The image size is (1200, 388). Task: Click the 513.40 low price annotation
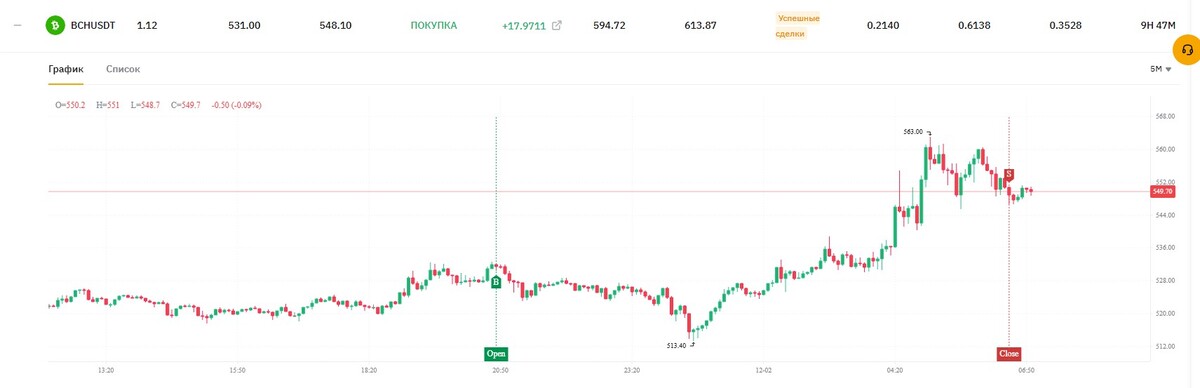click(x=677, y=345)
